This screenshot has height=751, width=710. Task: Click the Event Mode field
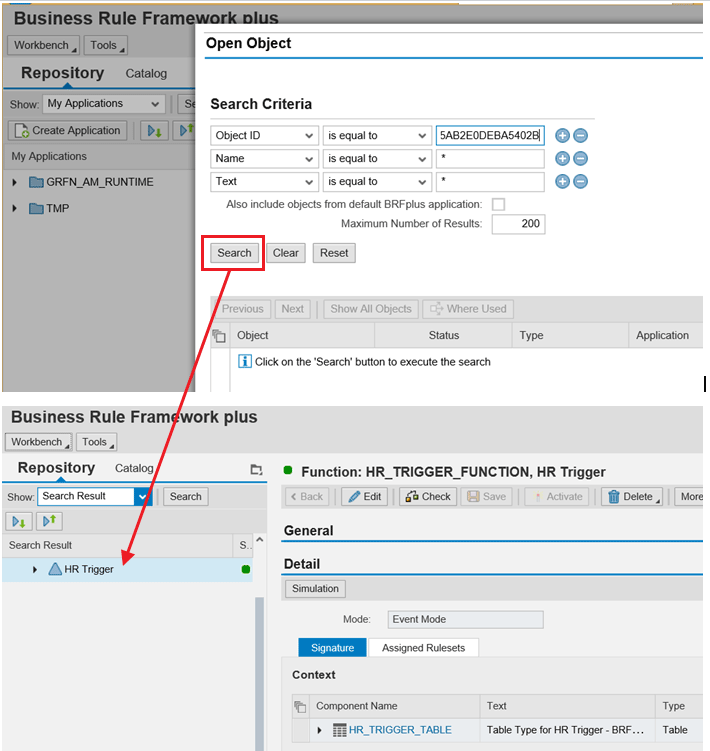click(465, 620)
